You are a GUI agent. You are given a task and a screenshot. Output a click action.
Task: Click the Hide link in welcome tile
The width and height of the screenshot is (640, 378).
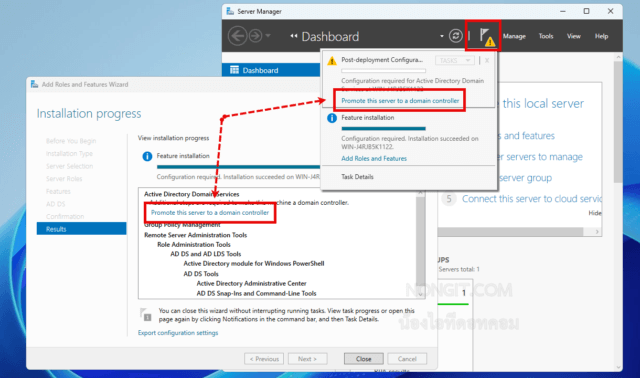pos(595,213)
